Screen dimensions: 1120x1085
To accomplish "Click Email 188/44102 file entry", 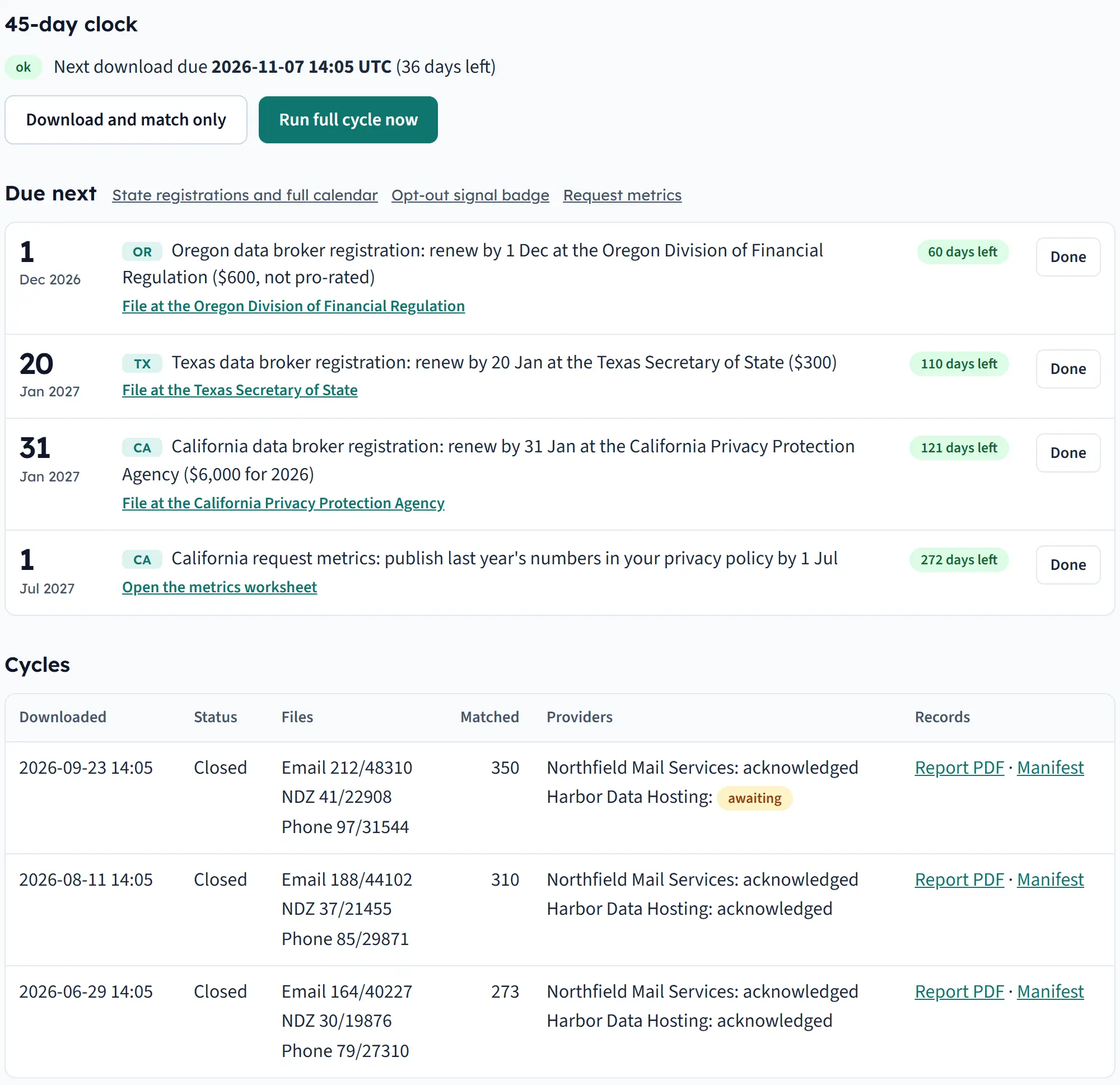I will [347, 880].
